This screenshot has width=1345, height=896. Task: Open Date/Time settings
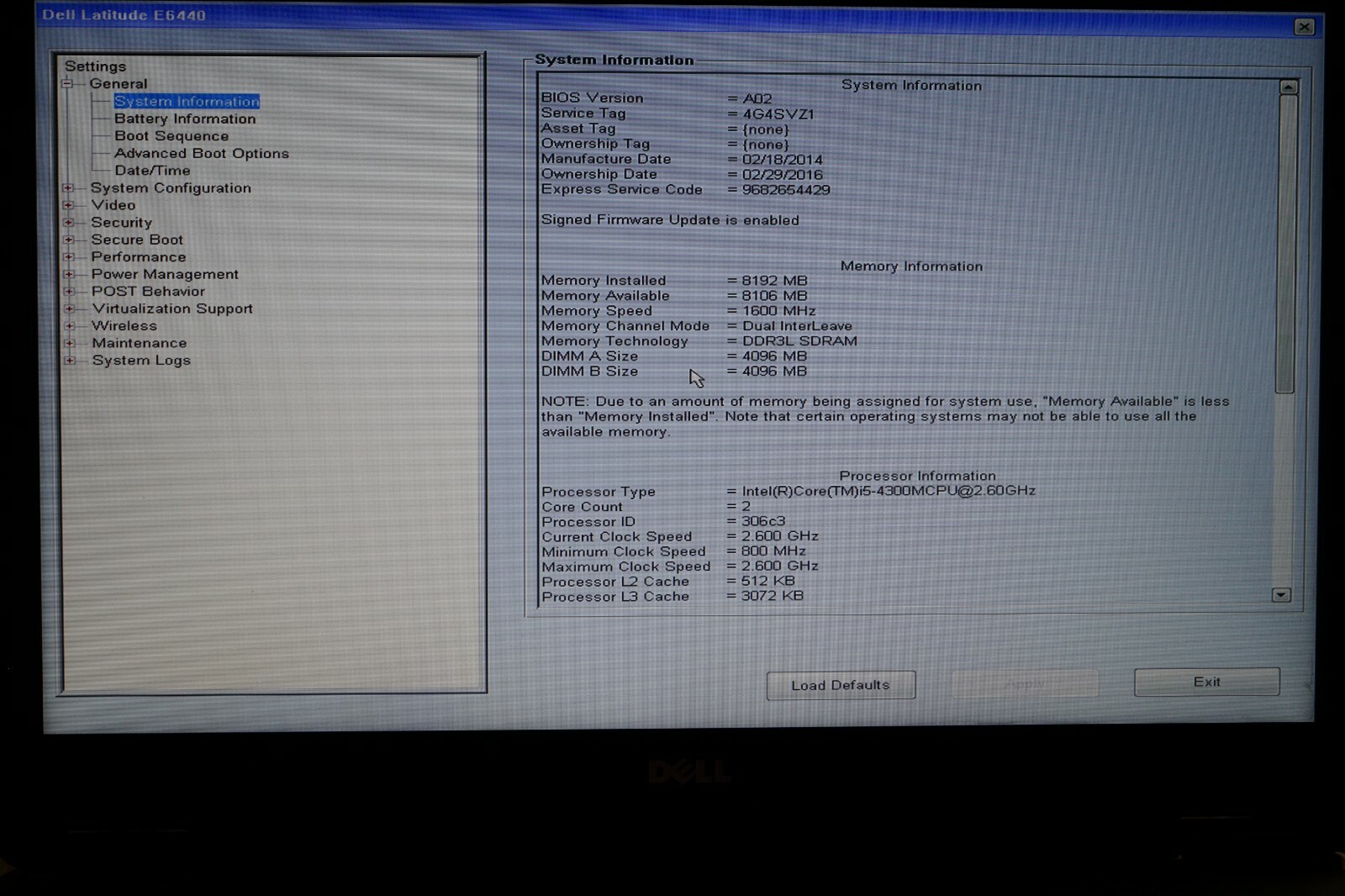152,171
